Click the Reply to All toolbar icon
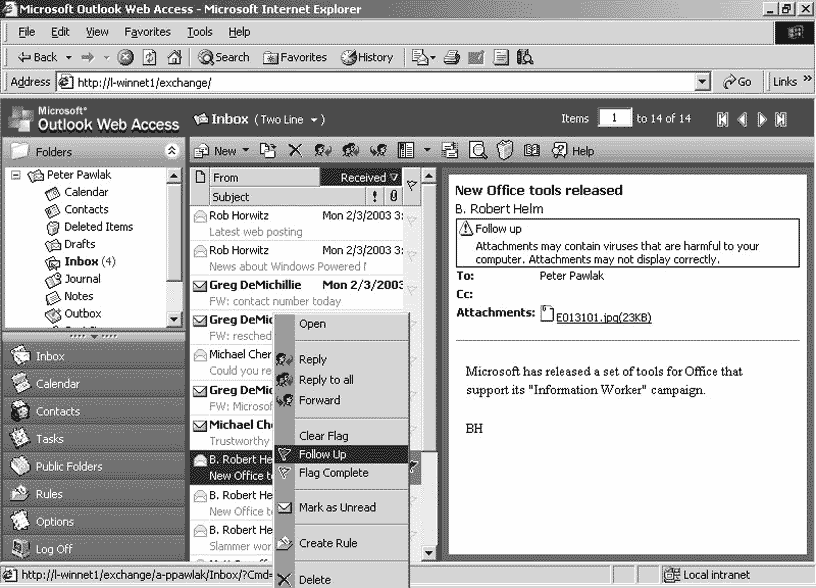This screenshot has width=816, height=588. pos(350,150)
